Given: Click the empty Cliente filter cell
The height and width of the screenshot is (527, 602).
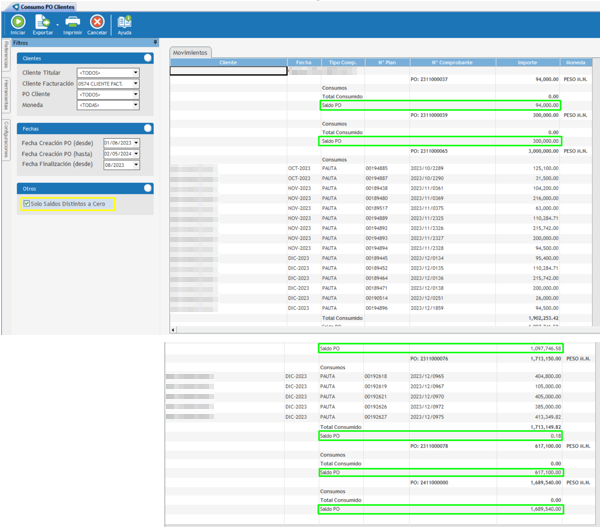Looking at the screenshot, I should coord(228,71).
